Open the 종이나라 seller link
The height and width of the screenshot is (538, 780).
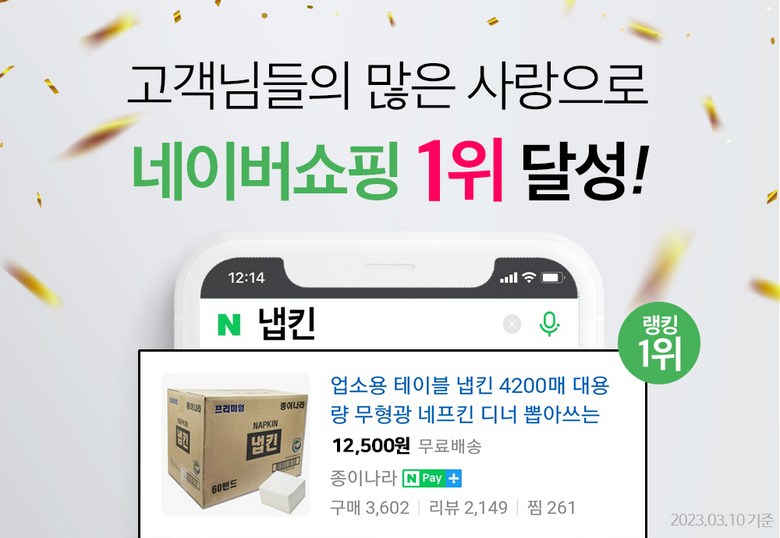[x=363, y=478]
